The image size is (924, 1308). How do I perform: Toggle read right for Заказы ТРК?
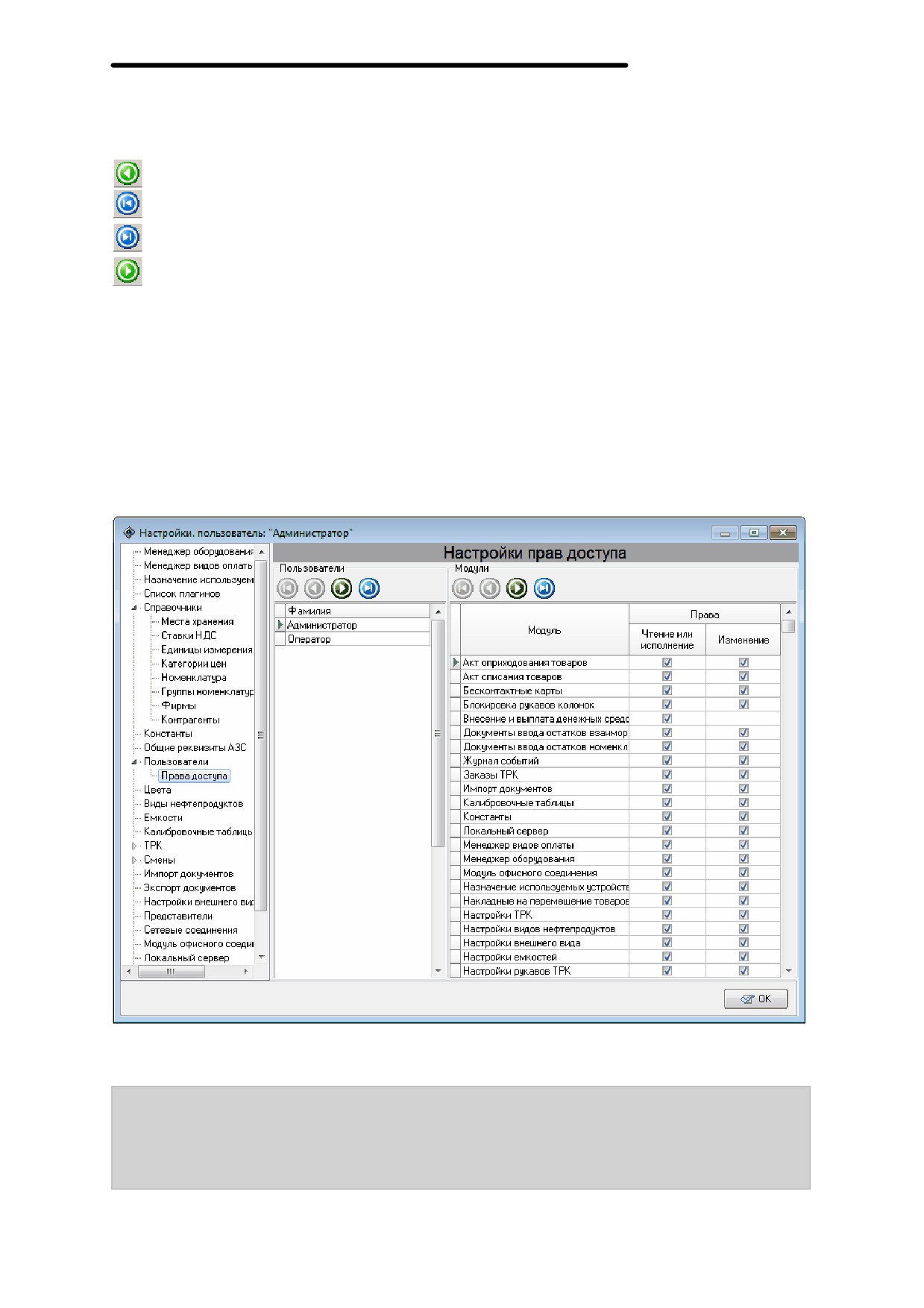(667, 774)
